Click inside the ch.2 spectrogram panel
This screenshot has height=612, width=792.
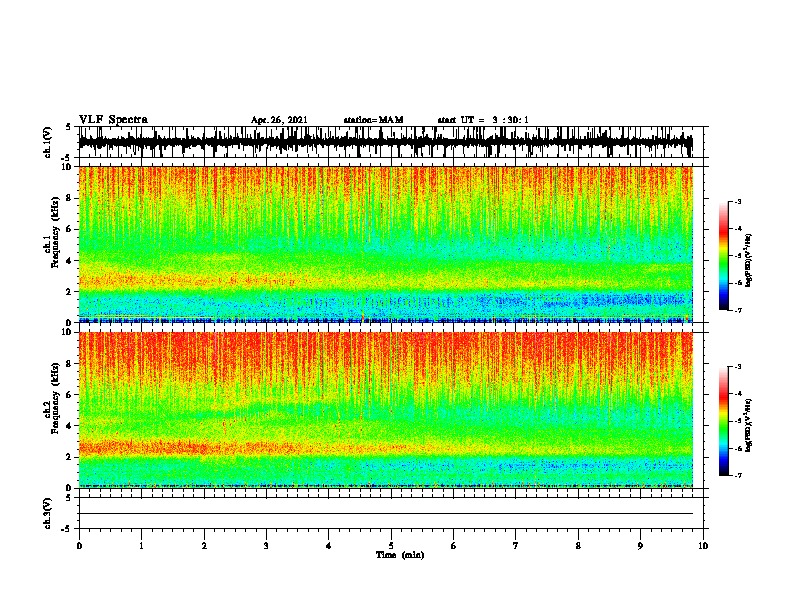point(385,410)
